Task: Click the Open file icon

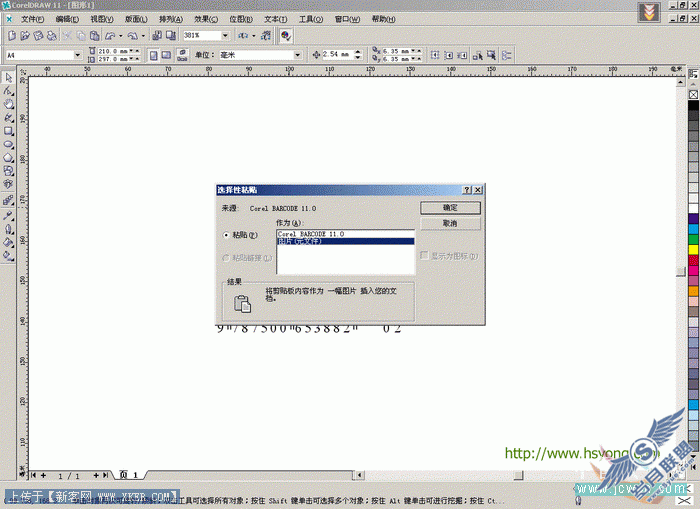Action: tap(25, 35)
